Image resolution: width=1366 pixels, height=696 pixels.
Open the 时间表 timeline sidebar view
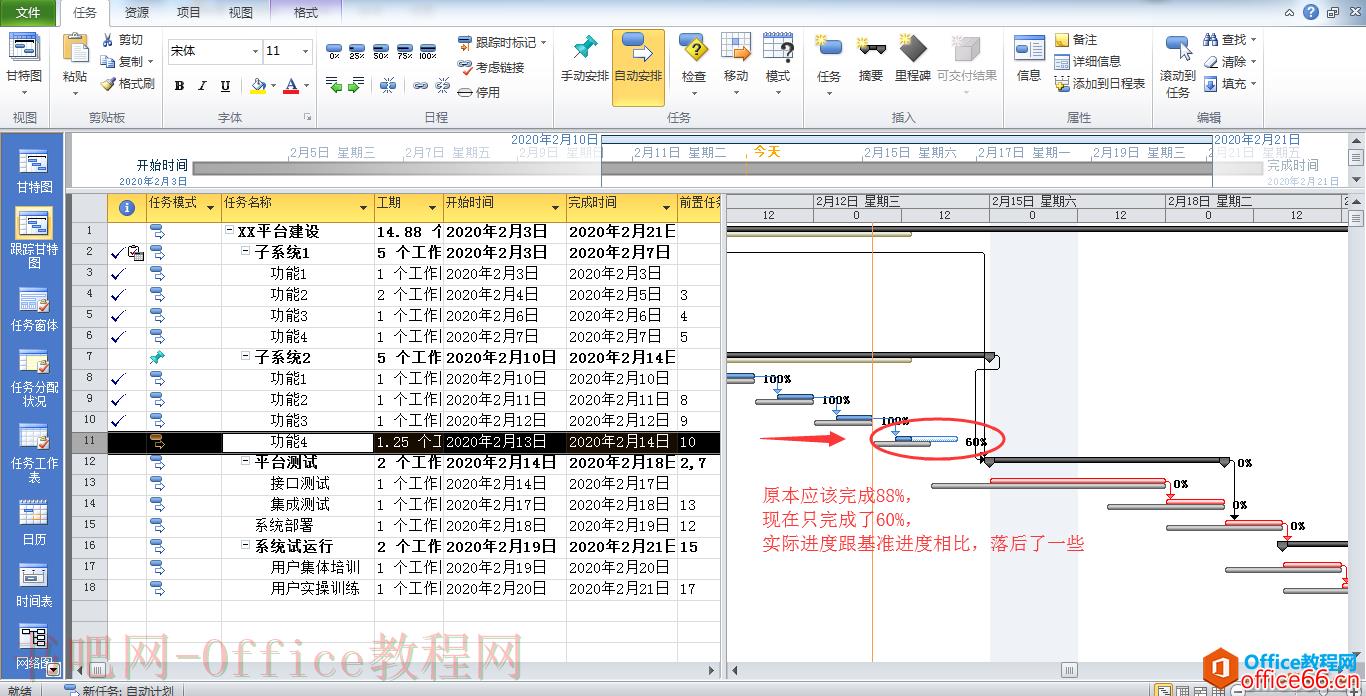coord(34,585)
